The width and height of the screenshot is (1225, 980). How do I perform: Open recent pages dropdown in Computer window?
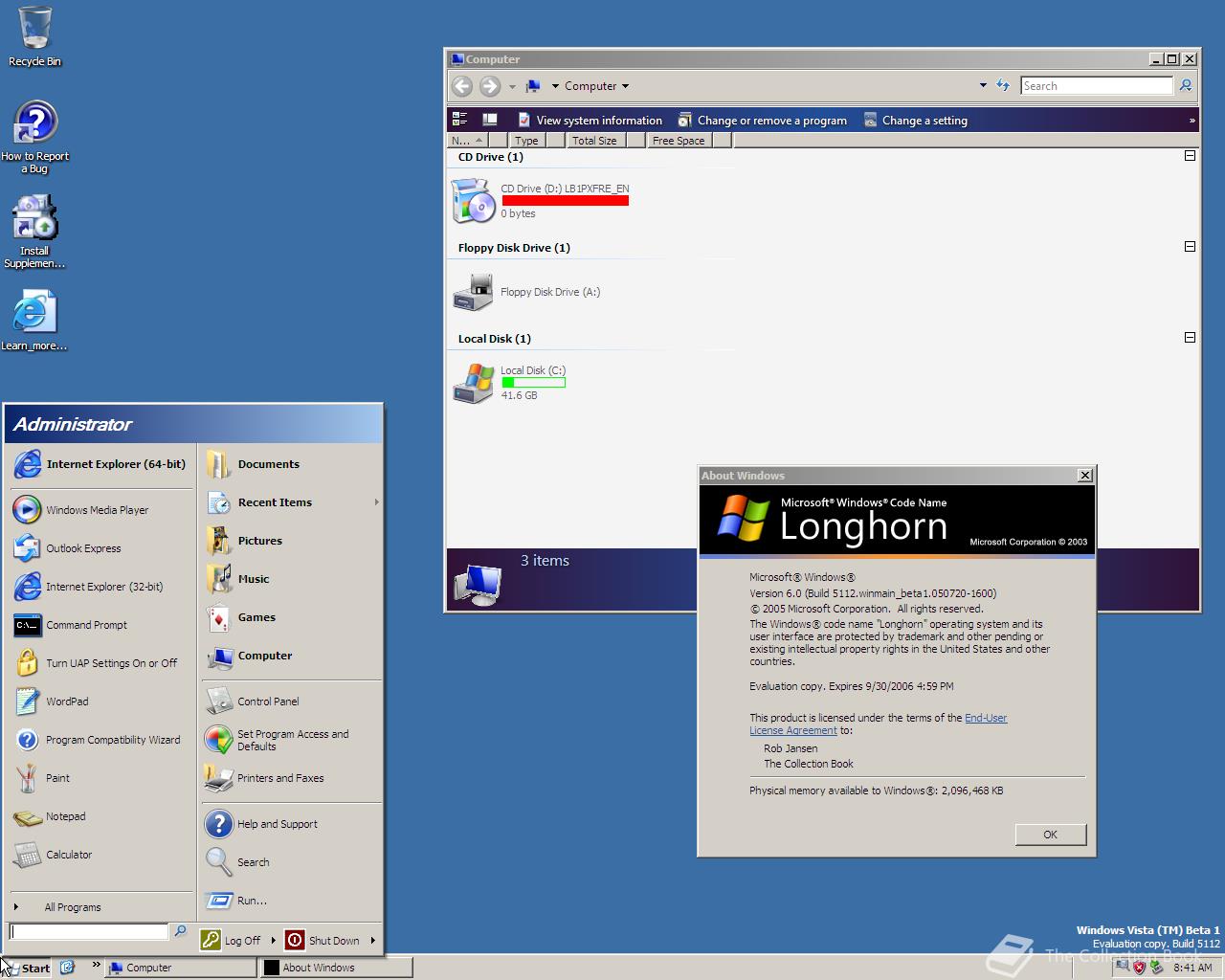[x=512, y=86]
